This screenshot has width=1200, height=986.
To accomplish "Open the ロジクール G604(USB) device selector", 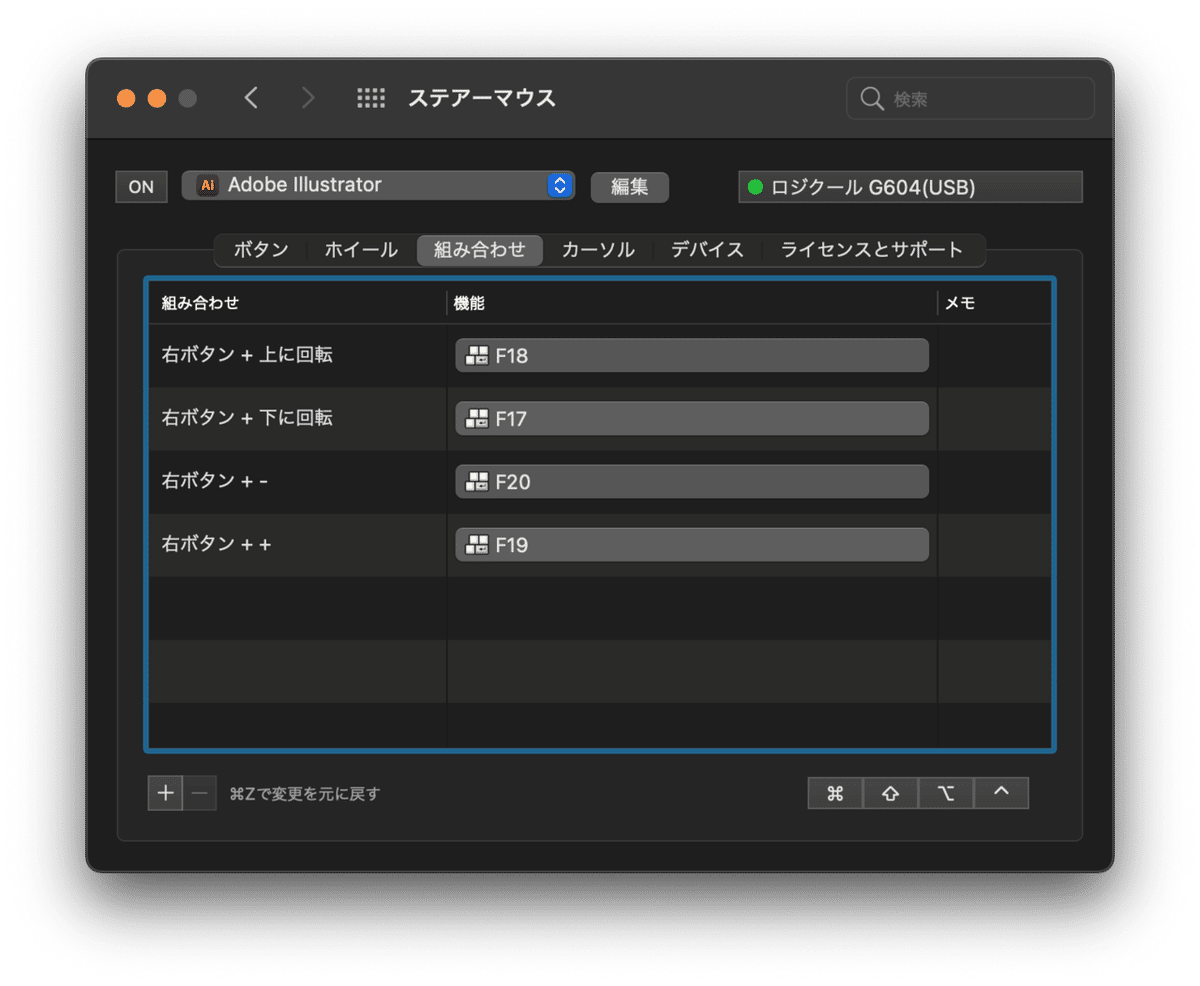I will coord(910,186).
